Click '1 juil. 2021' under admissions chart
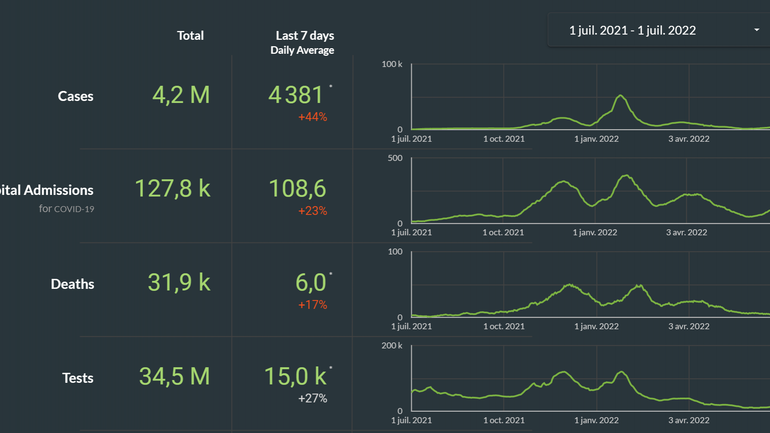770x433 pixels. click(412, 233)
